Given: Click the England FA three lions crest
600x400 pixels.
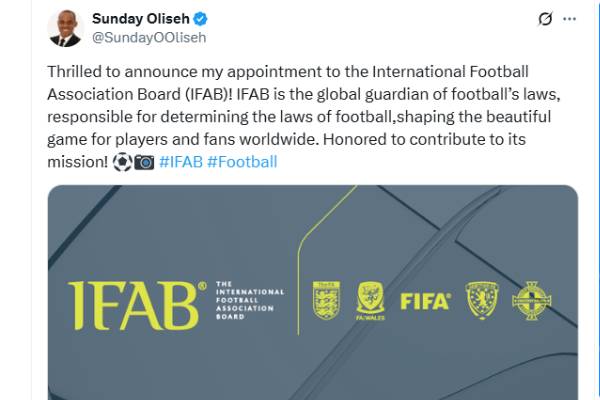Looking at the screenshot, I should pos(327,300).
